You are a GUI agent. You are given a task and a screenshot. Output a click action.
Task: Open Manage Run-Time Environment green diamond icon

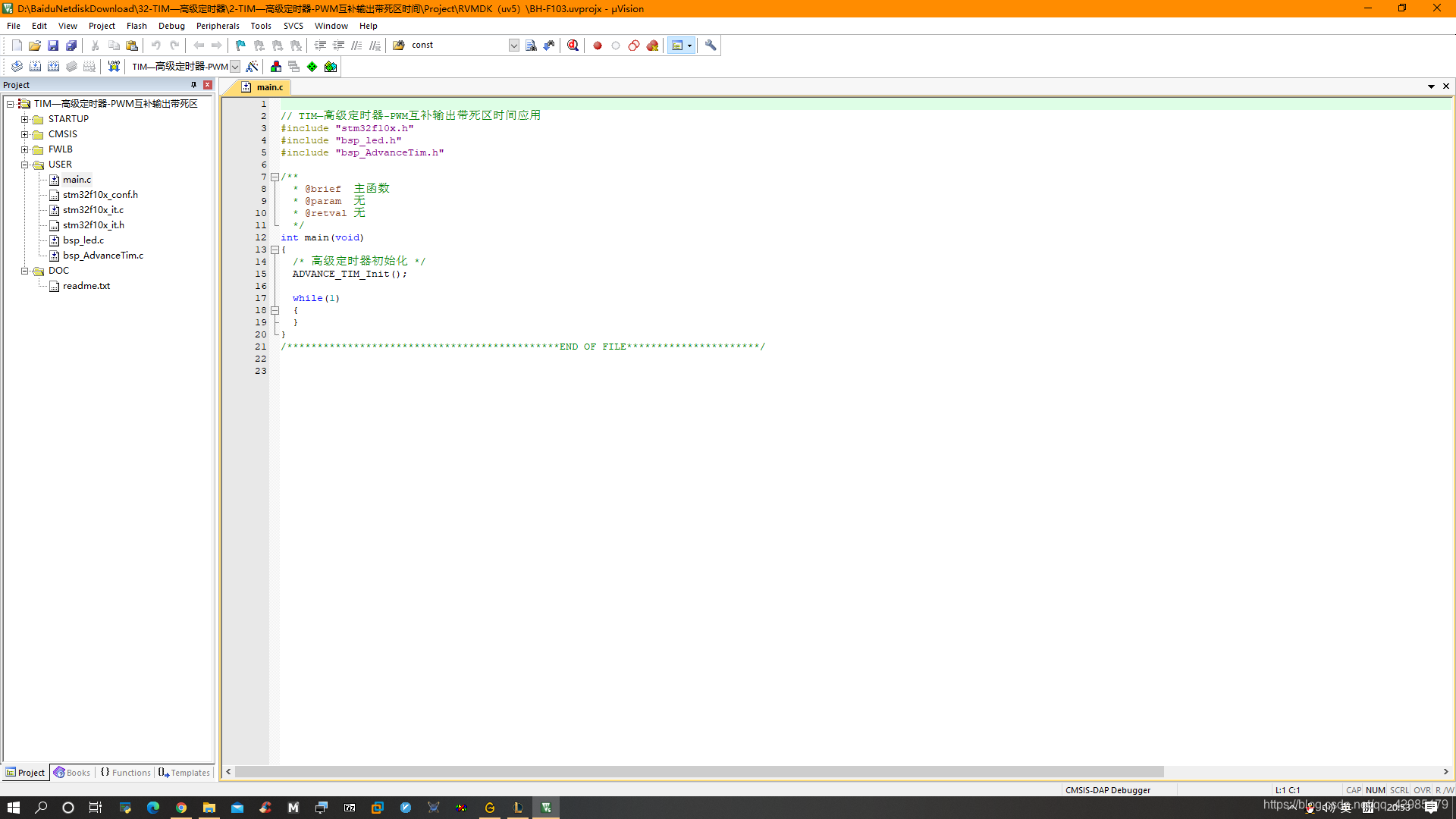312,67
